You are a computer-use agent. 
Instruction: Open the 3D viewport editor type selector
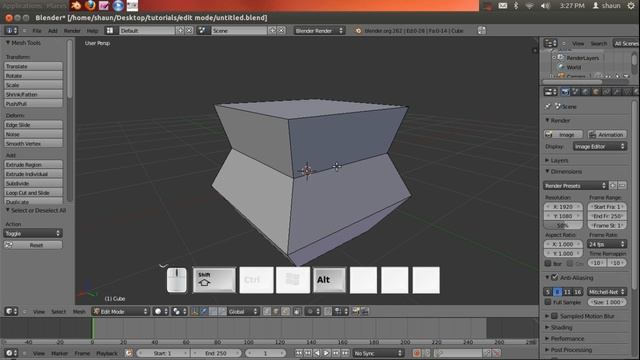click(11, 311)
